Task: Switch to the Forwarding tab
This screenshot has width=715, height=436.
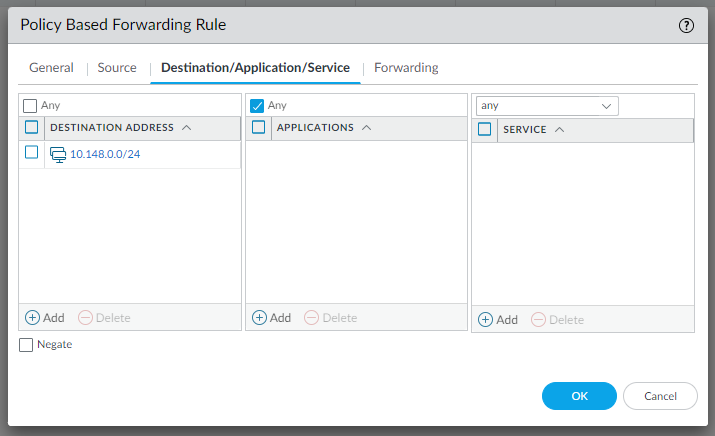Action: pos(406,68)
